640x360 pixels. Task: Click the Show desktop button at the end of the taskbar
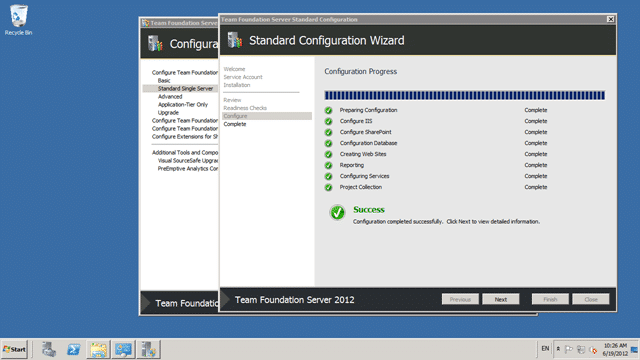(635, 349)
